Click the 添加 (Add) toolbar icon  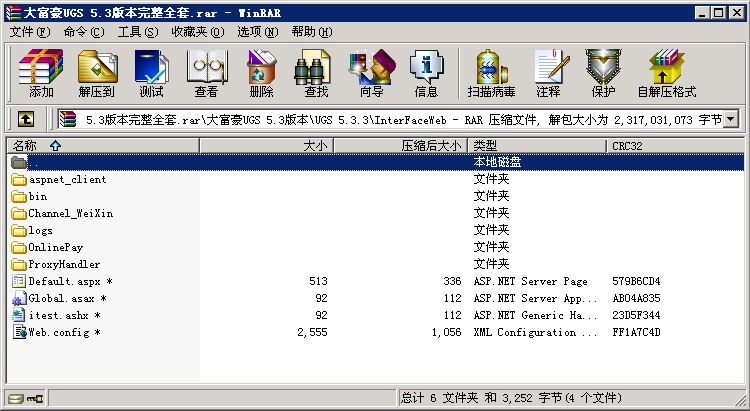click(41, 73)
